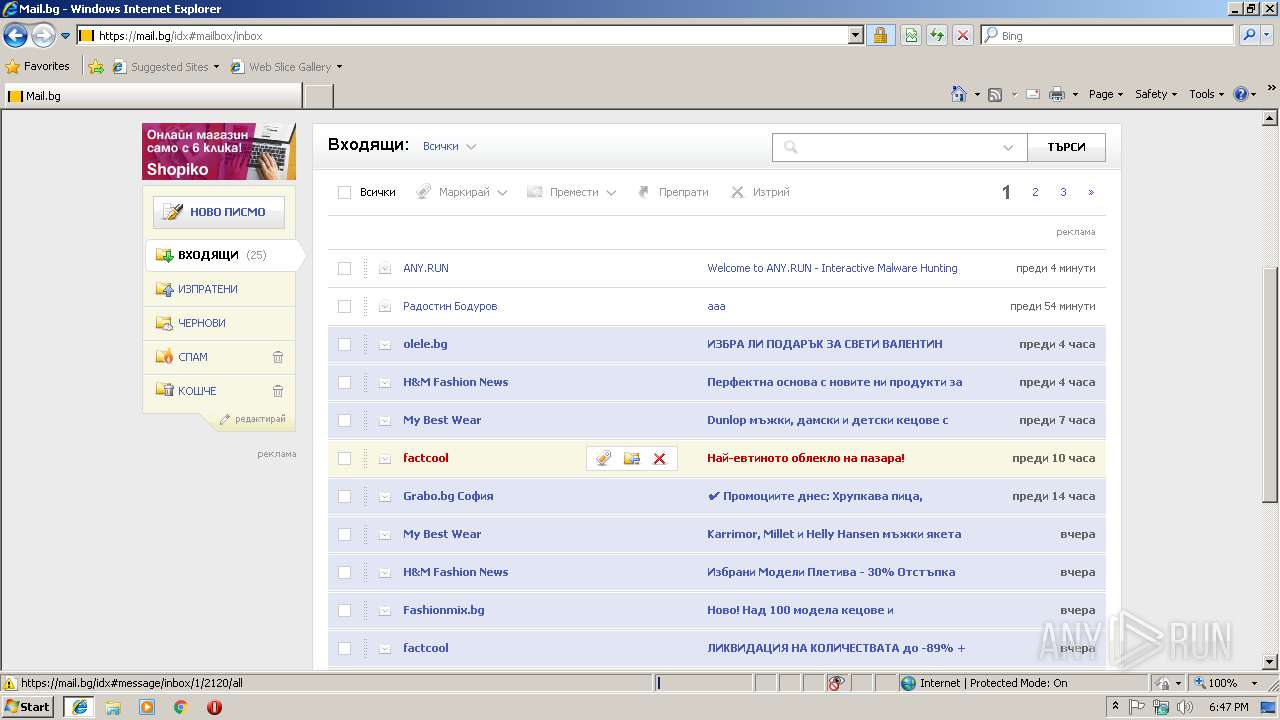Viewport: 1280px width, 720px height.
Task: Click the Home icon in command bar
Action: pos(959,94)
